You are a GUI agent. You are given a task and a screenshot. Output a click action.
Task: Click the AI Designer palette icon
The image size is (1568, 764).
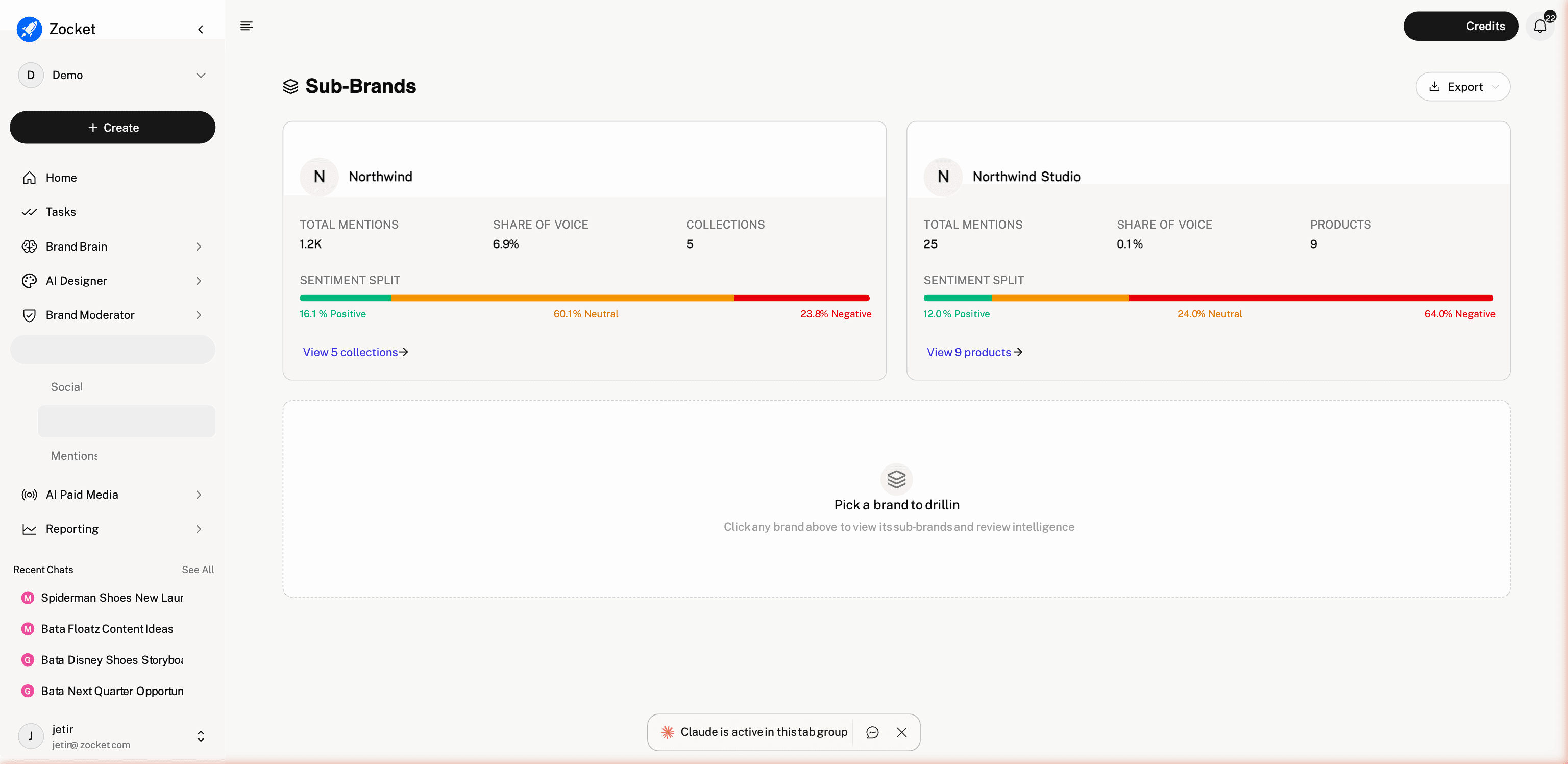coord(29,281)
